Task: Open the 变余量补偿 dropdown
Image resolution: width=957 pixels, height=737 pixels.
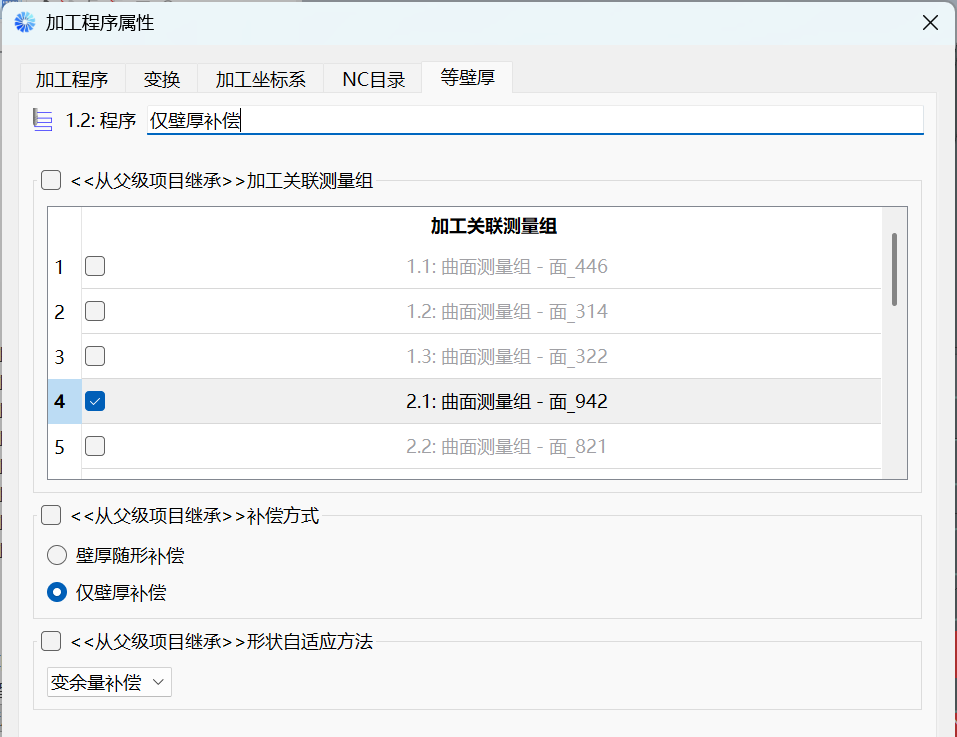Action: coord(110,683)
